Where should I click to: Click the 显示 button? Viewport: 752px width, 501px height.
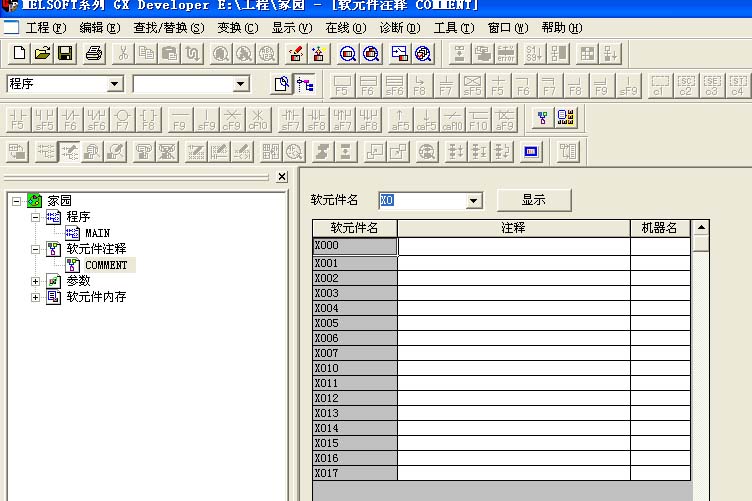[x=534, y=200]
